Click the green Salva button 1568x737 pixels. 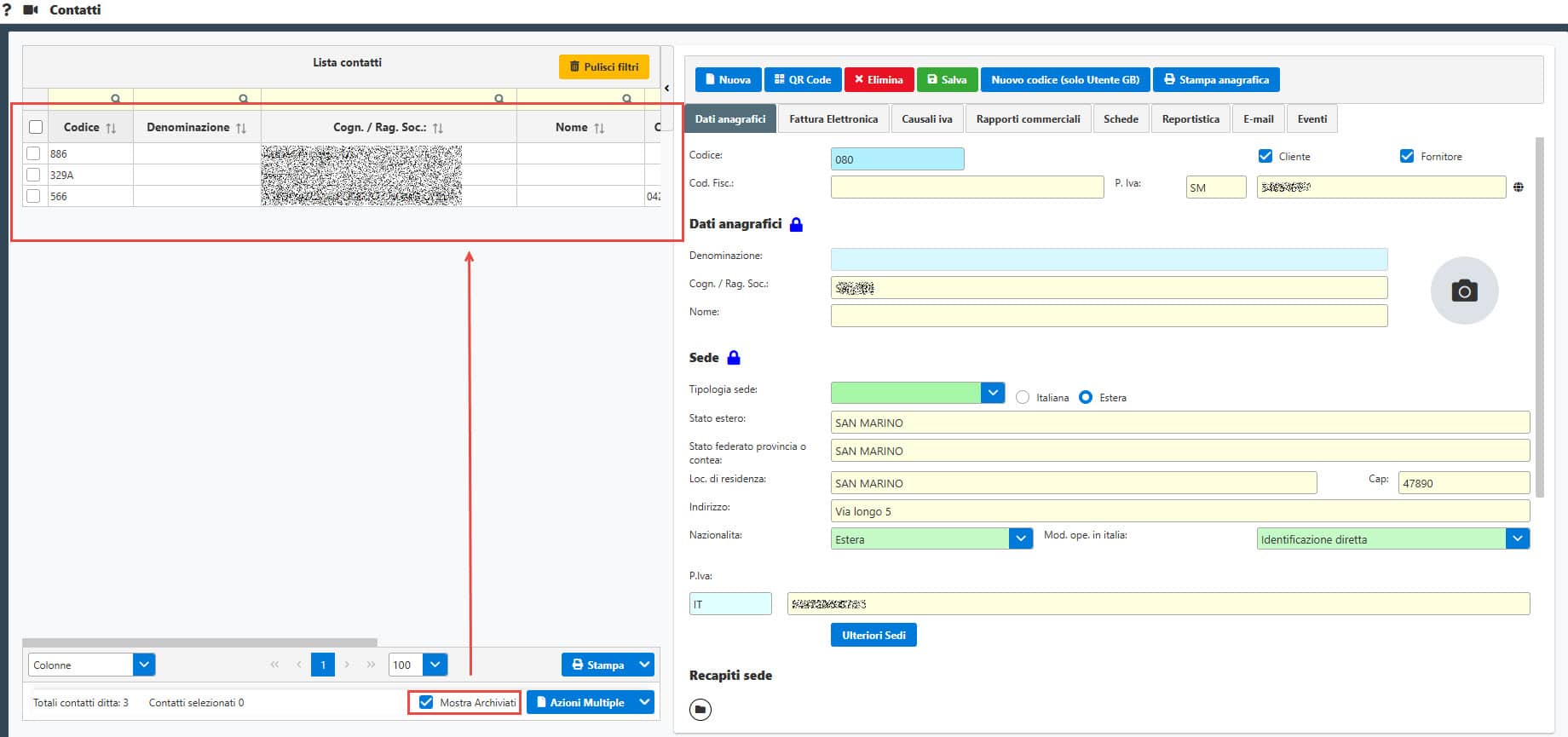946,80
